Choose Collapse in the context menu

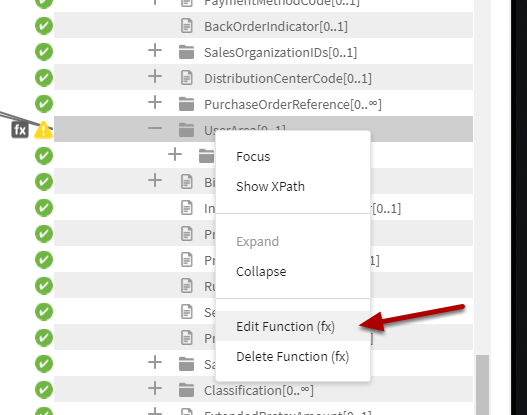pyautogui.click(x=261, y=272)
